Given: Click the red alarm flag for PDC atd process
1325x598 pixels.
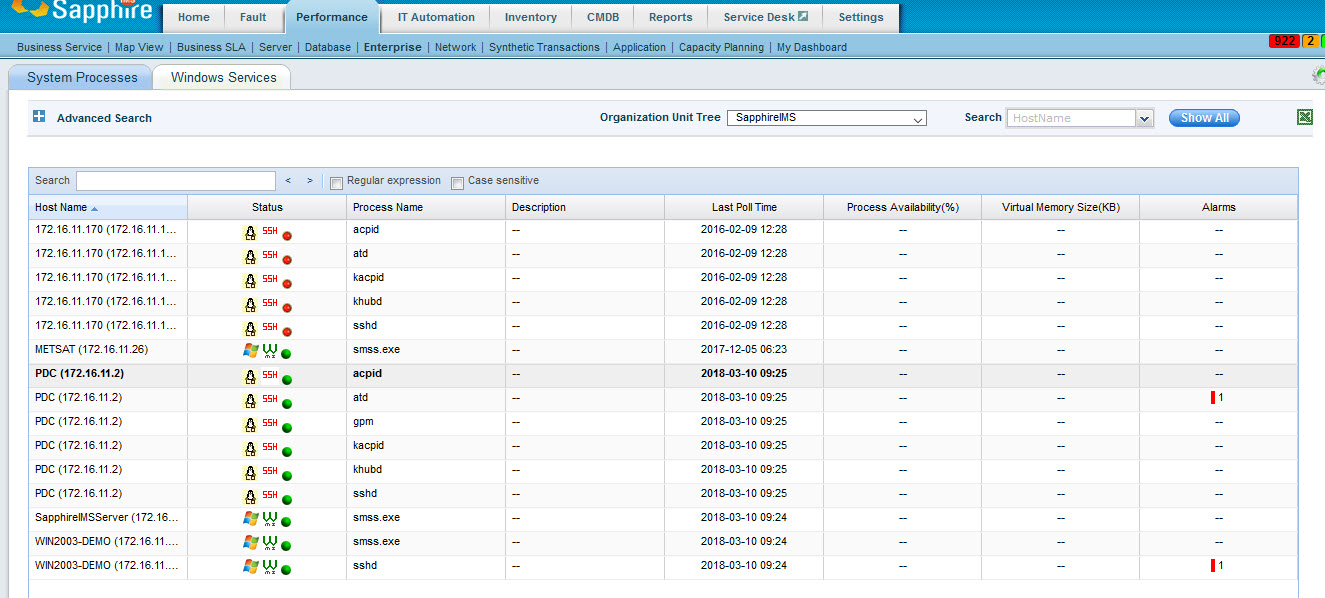Looking at the screenshot, I should pyautogui.click(x=1213, y=398).
